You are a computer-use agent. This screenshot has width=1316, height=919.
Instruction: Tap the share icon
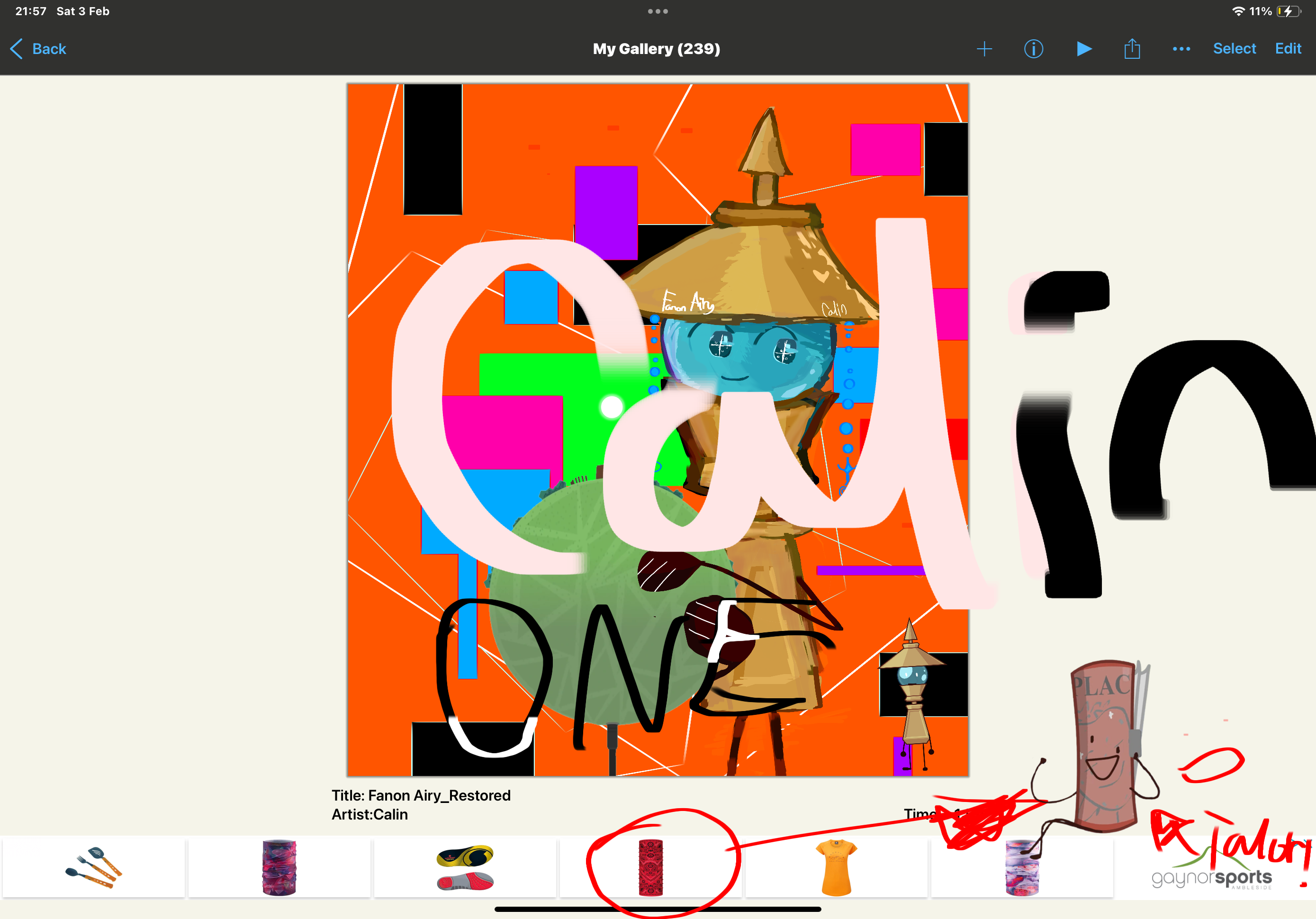(x=1132, y=49)
